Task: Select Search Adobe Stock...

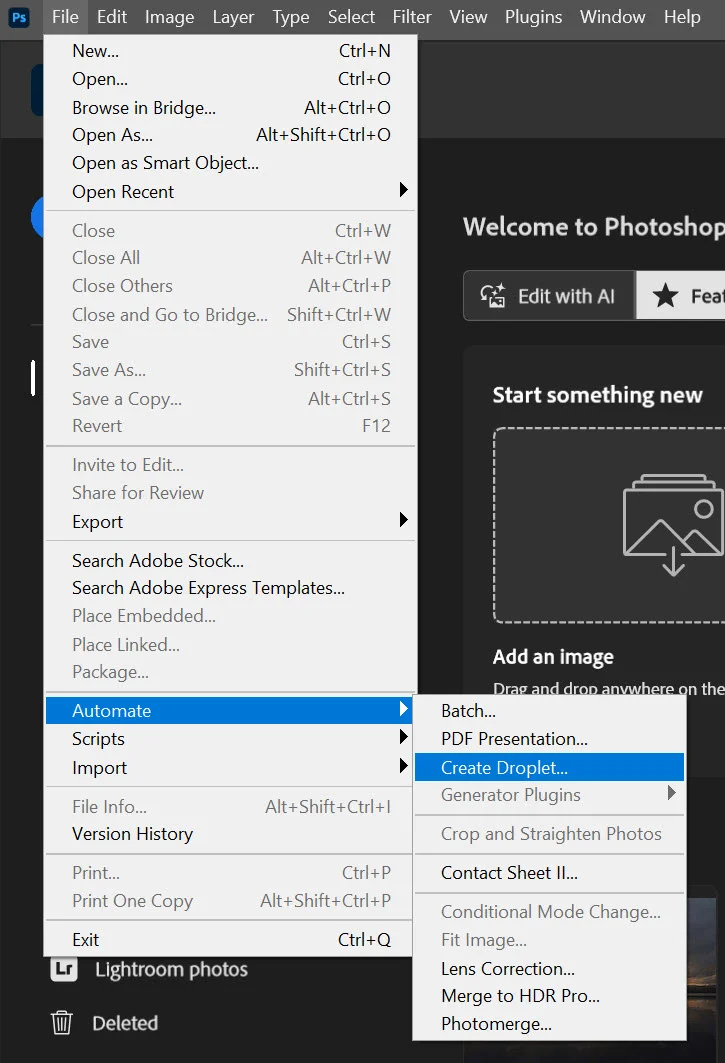Action: coord(231,561)
